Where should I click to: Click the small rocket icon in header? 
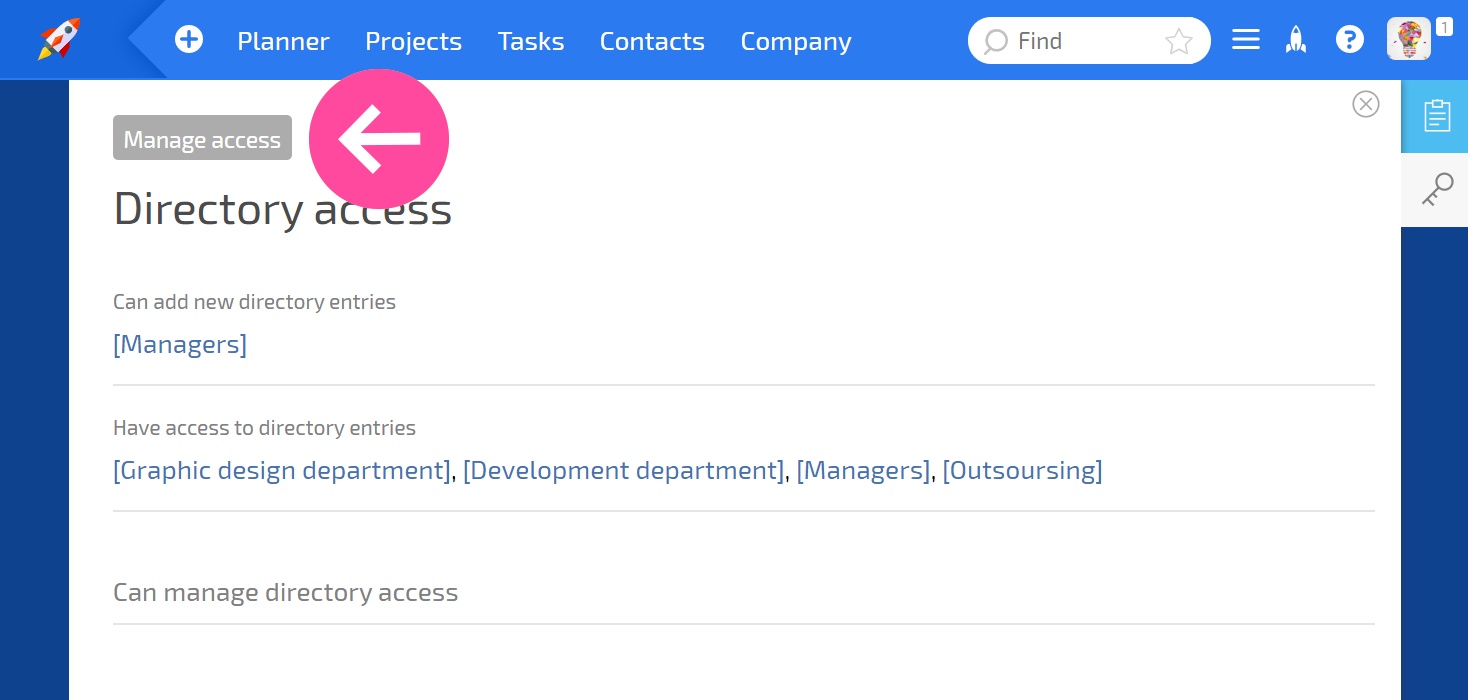1296,40
